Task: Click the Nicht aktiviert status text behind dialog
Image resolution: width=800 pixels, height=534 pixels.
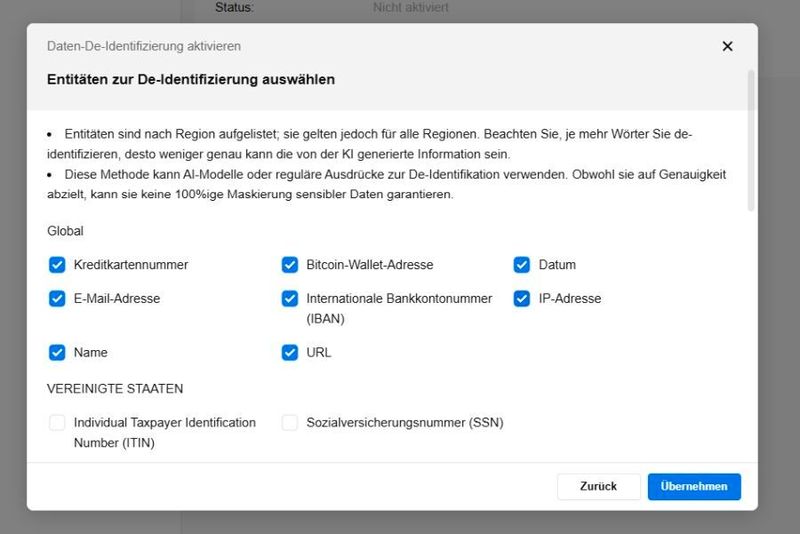Action: pyautogui.click(x=411, y=7)
